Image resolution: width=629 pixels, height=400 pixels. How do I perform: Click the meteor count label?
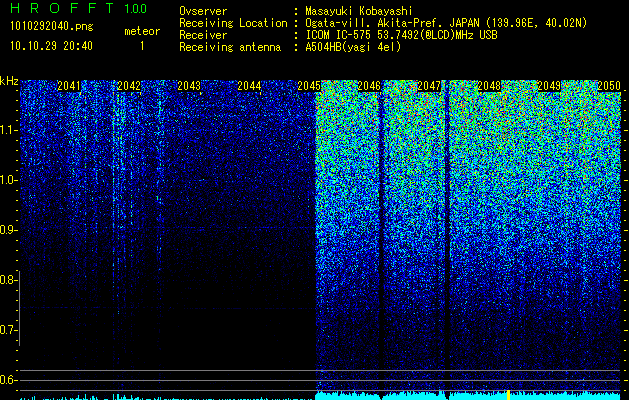pyautogui.click(x=142, y=31)
